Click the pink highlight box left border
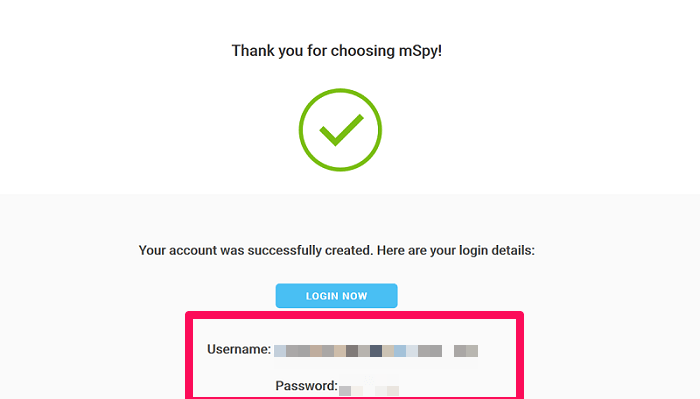 (x=189, y=355)
